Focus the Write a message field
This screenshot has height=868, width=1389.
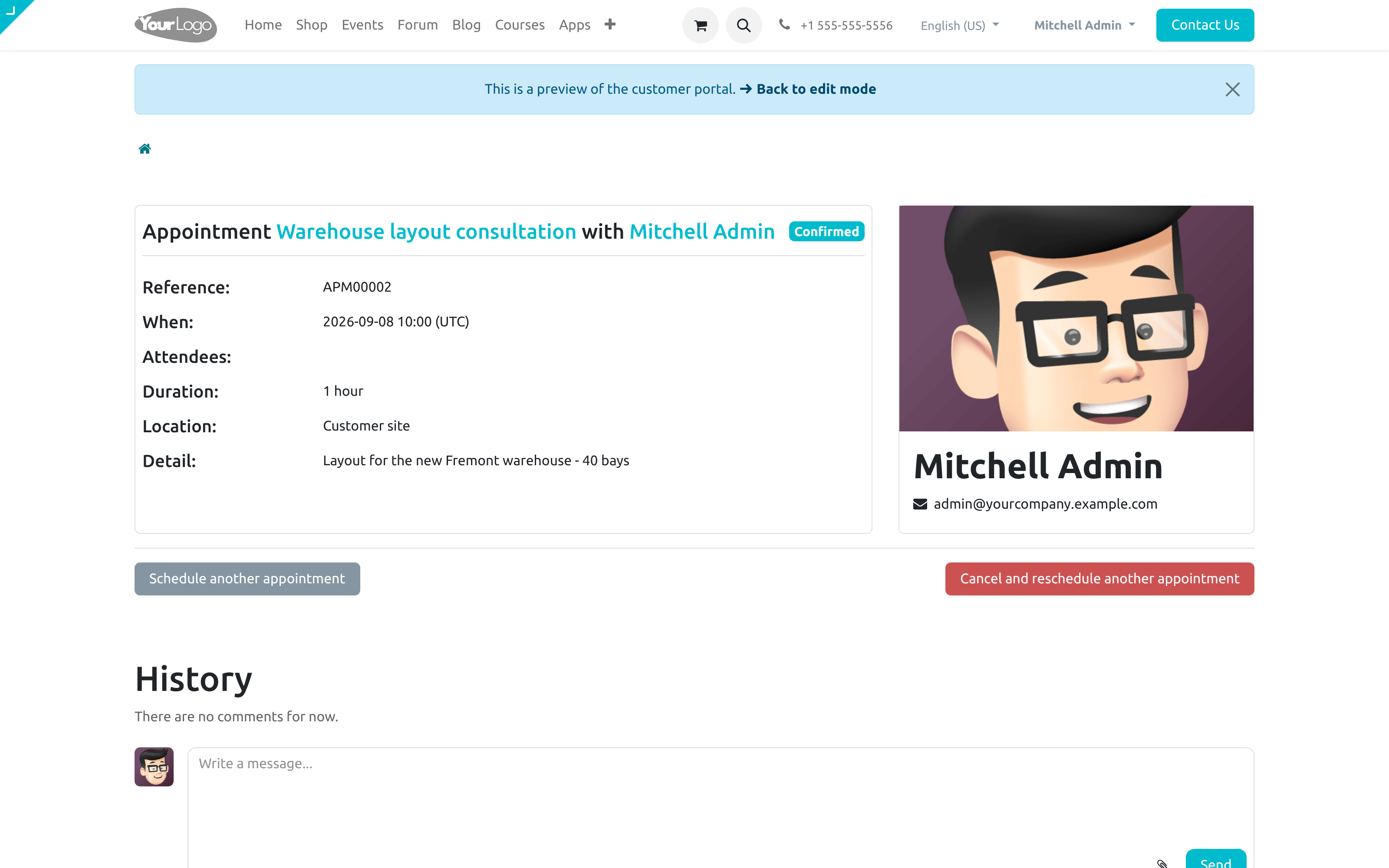click(721, 808)
